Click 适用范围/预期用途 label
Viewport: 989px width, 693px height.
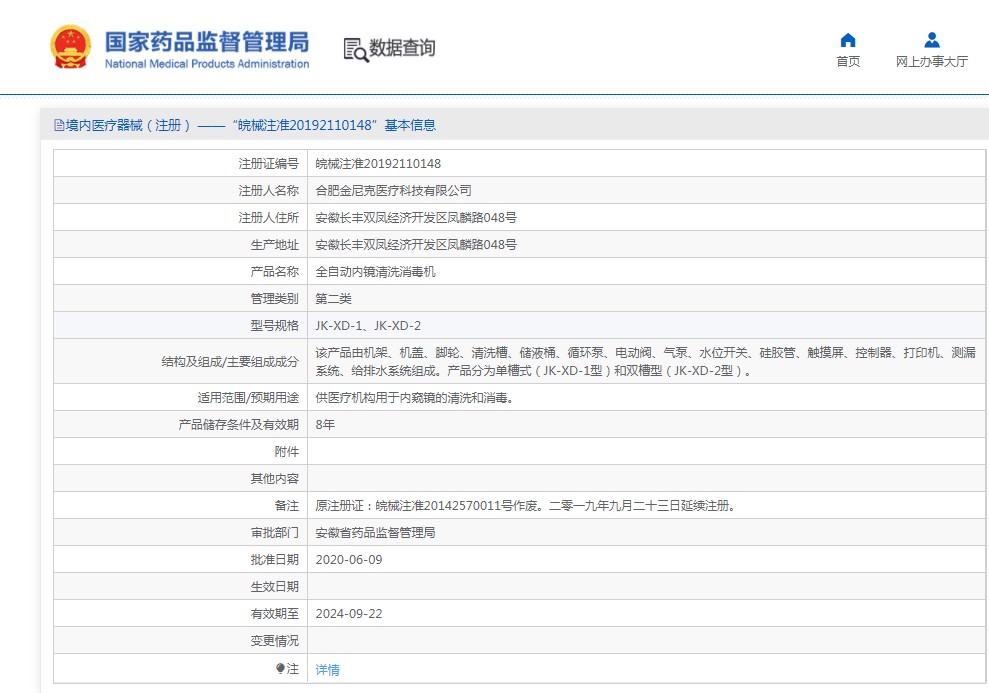point(248,398)
